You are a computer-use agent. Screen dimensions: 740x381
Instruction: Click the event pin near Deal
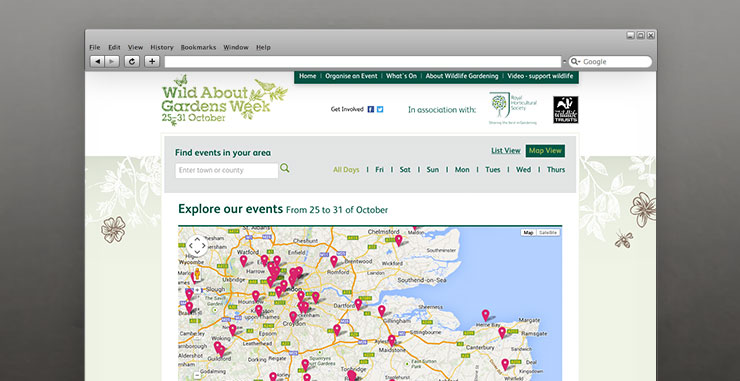click(x=505, y=364)
